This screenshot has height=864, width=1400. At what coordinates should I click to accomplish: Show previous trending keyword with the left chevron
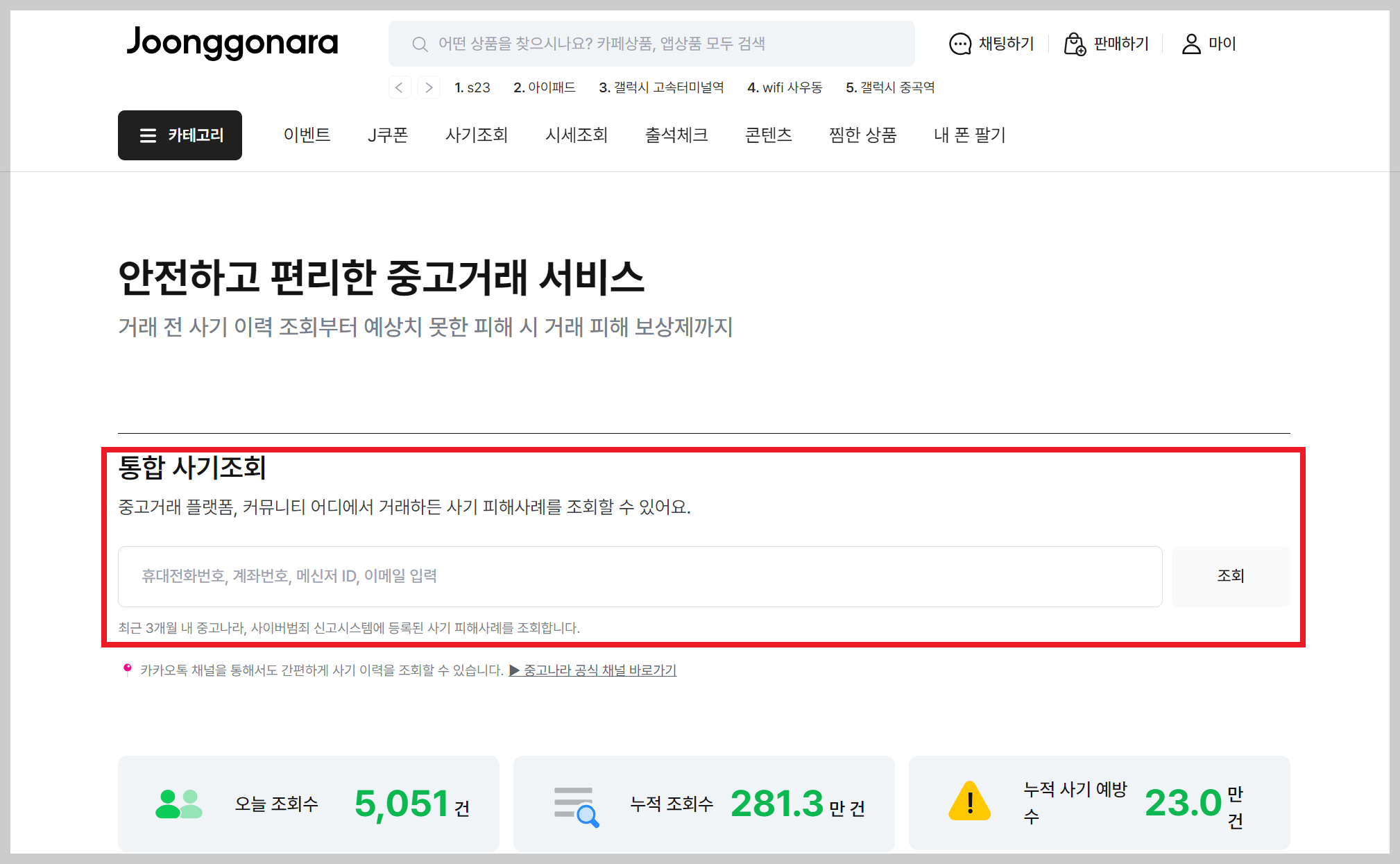point(400,87)
